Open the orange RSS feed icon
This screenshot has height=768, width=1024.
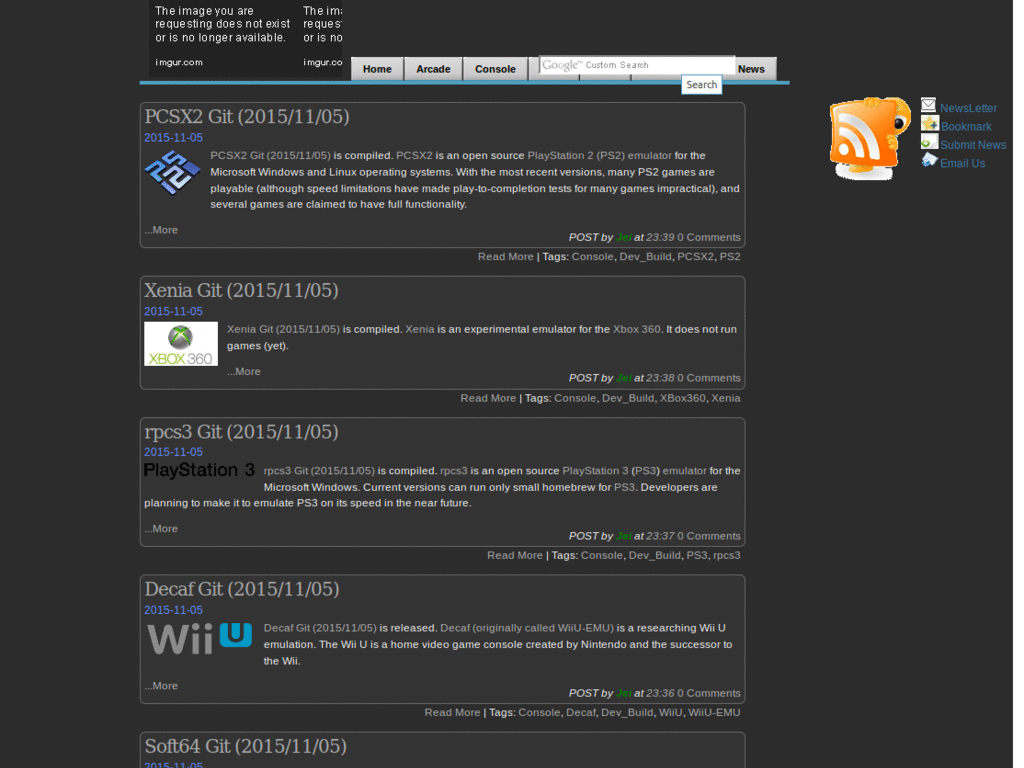click(869, 138)
